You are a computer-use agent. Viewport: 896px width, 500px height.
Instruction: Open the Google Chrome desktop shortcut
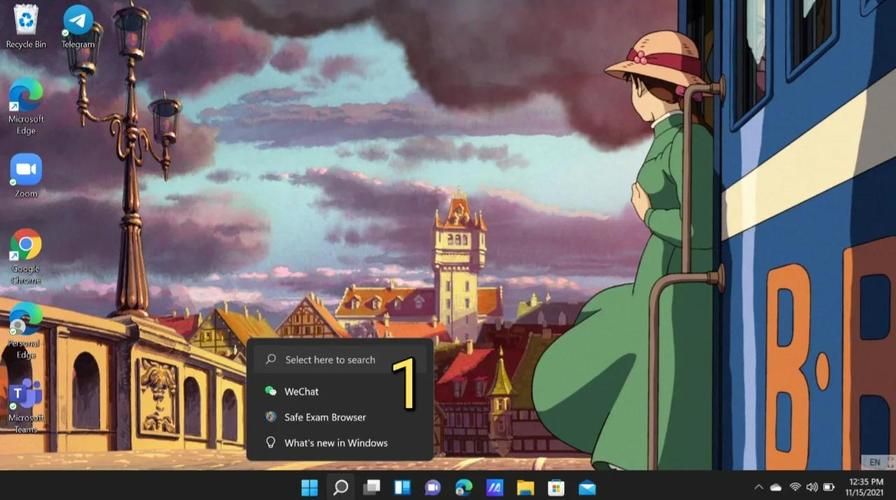click(26, 256)
